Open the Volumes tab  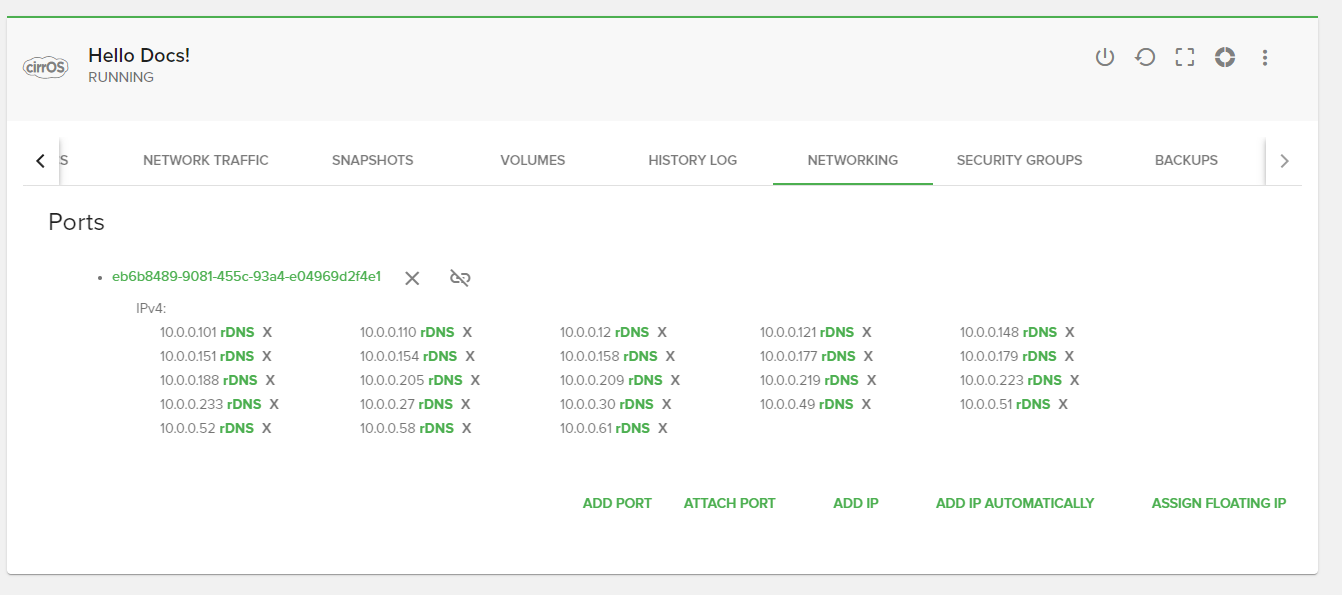tap(532, 160)
